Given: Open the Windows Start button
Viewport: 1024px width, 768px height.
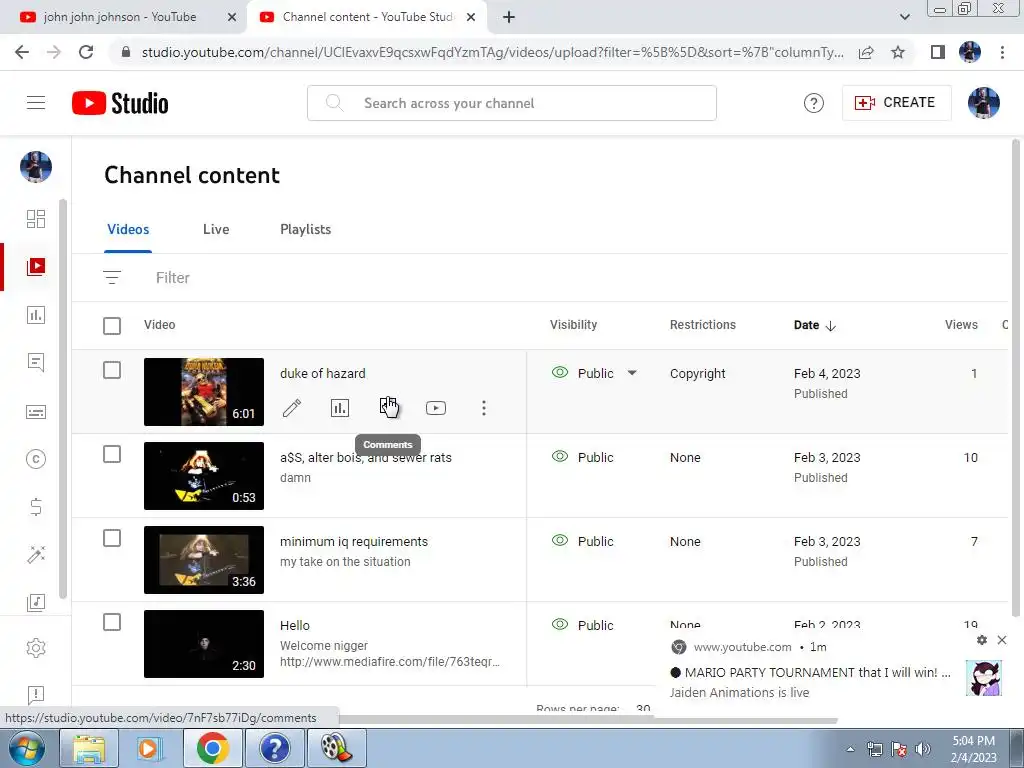Looking at the screenshot, I should [26, 748].
